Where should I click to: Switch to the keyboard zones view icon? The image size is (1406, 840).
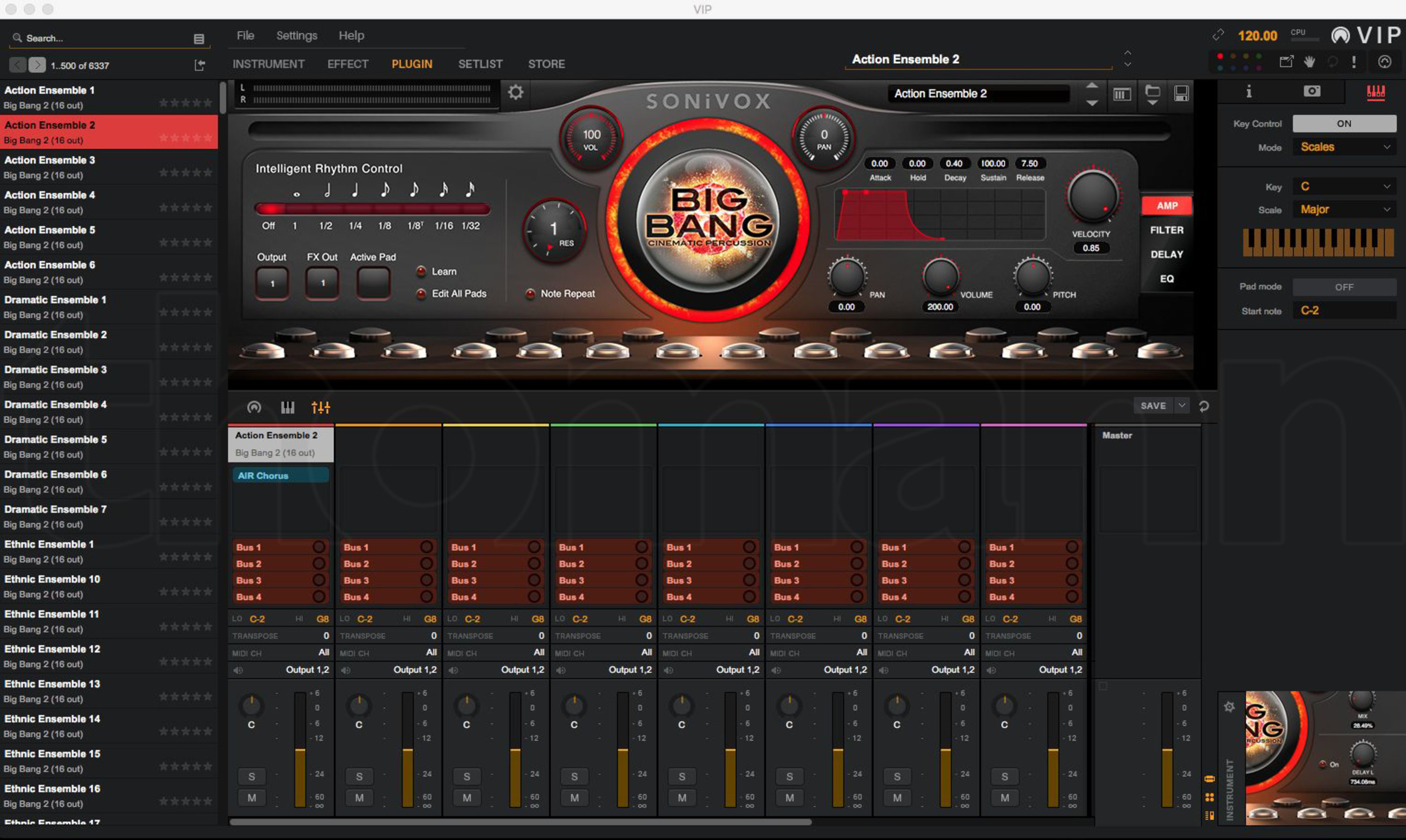pos(288,407)
